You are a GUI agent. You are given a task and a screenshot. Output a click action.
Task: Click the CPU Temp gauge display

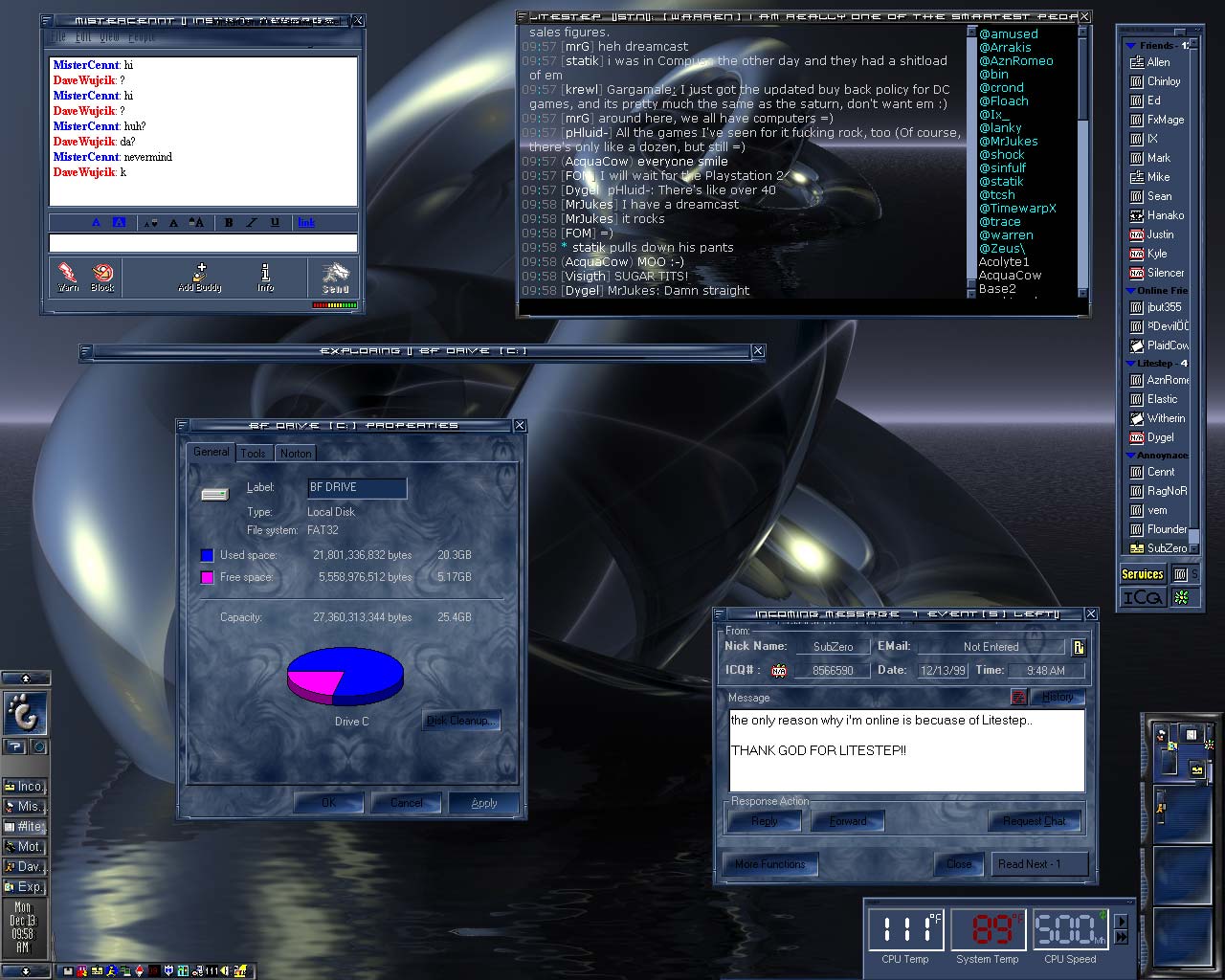[x=906, y=929]
